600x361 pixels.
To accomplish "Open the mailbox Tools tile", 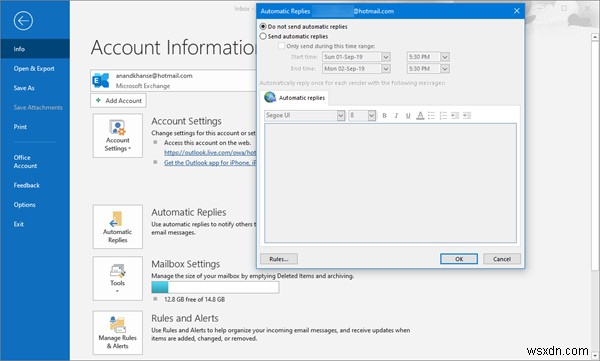I will click(x=117, y=278).
